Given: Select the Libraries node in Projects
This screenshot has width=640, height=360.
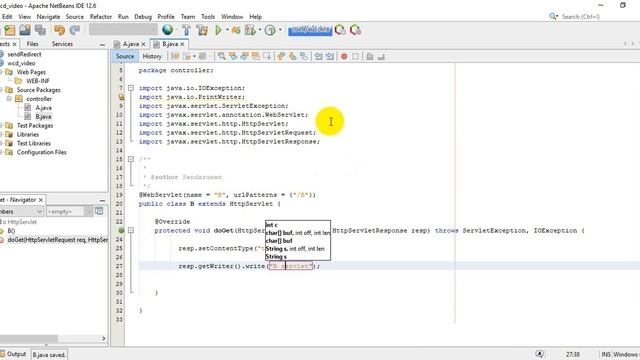Looking at the screenshot, I should click(x=28, y=134).
